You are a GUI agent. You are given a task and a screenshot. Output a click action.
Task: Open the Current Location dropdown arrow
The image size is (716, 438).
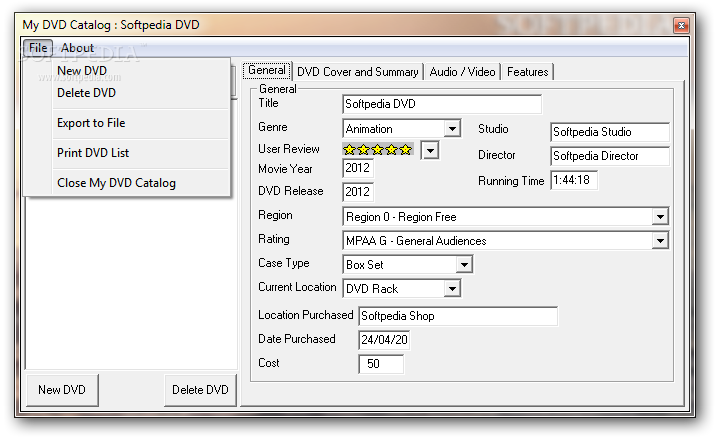point(452,289)
